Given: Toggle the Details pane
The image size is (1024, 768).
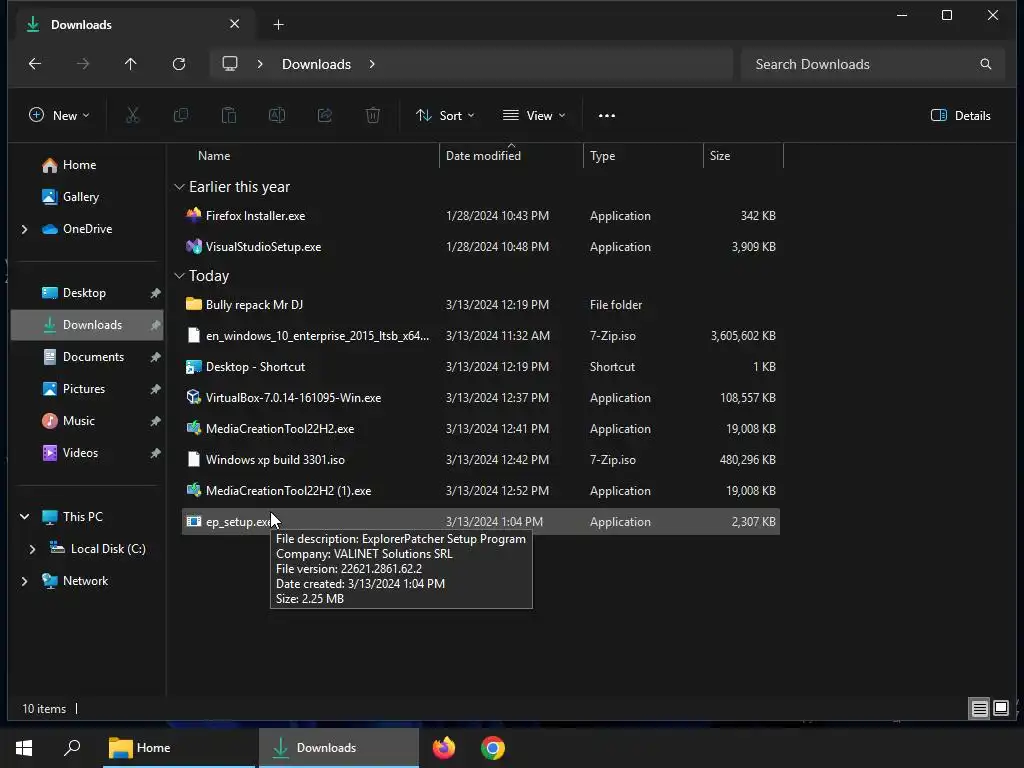Looking at the screenshot, I should 961,116.
